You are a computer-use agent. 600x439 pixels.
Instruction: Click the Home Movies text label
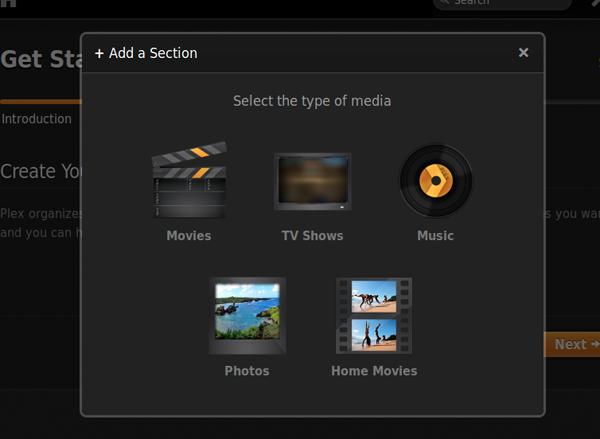pos(374,371)
